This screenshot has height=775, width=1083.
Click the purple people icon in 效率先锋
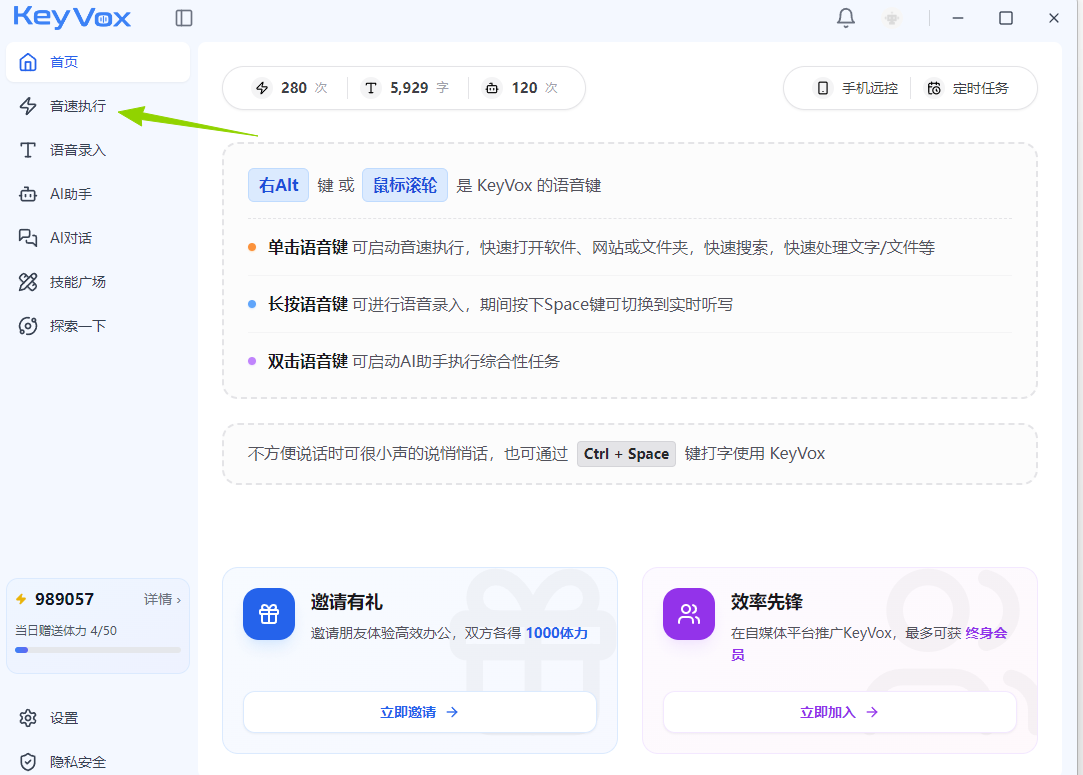(689, 614)
